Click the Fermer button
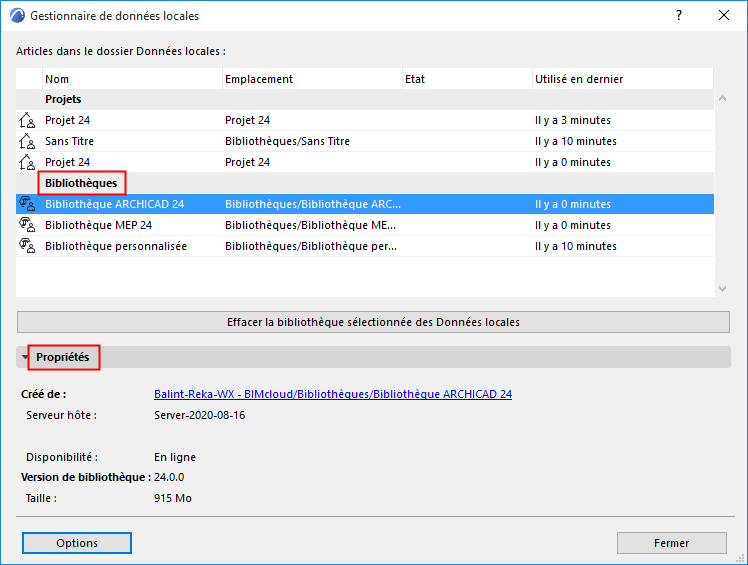 point(671,543)
